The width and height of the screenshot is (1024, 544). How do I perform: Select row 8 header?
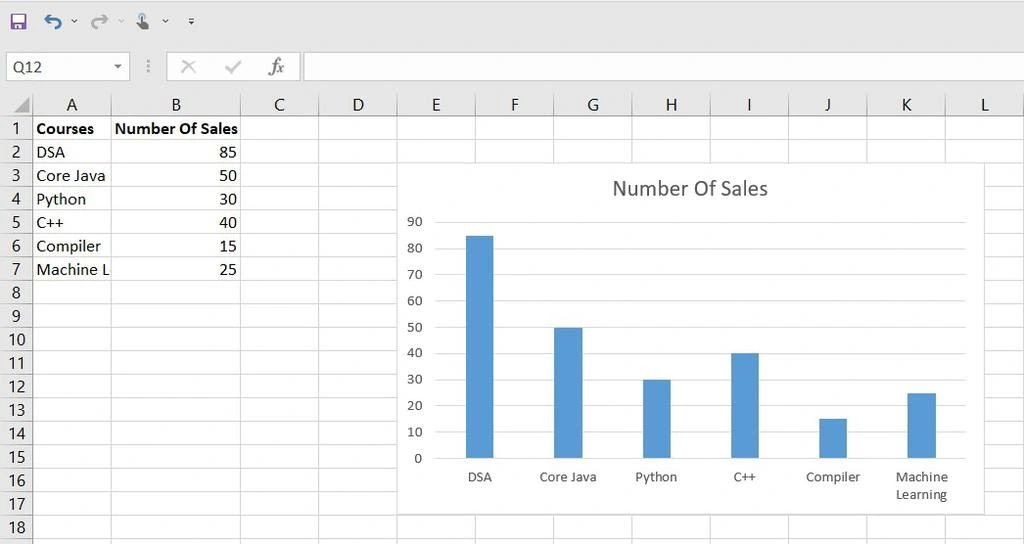pyautogui.click(x=16, y=293)
